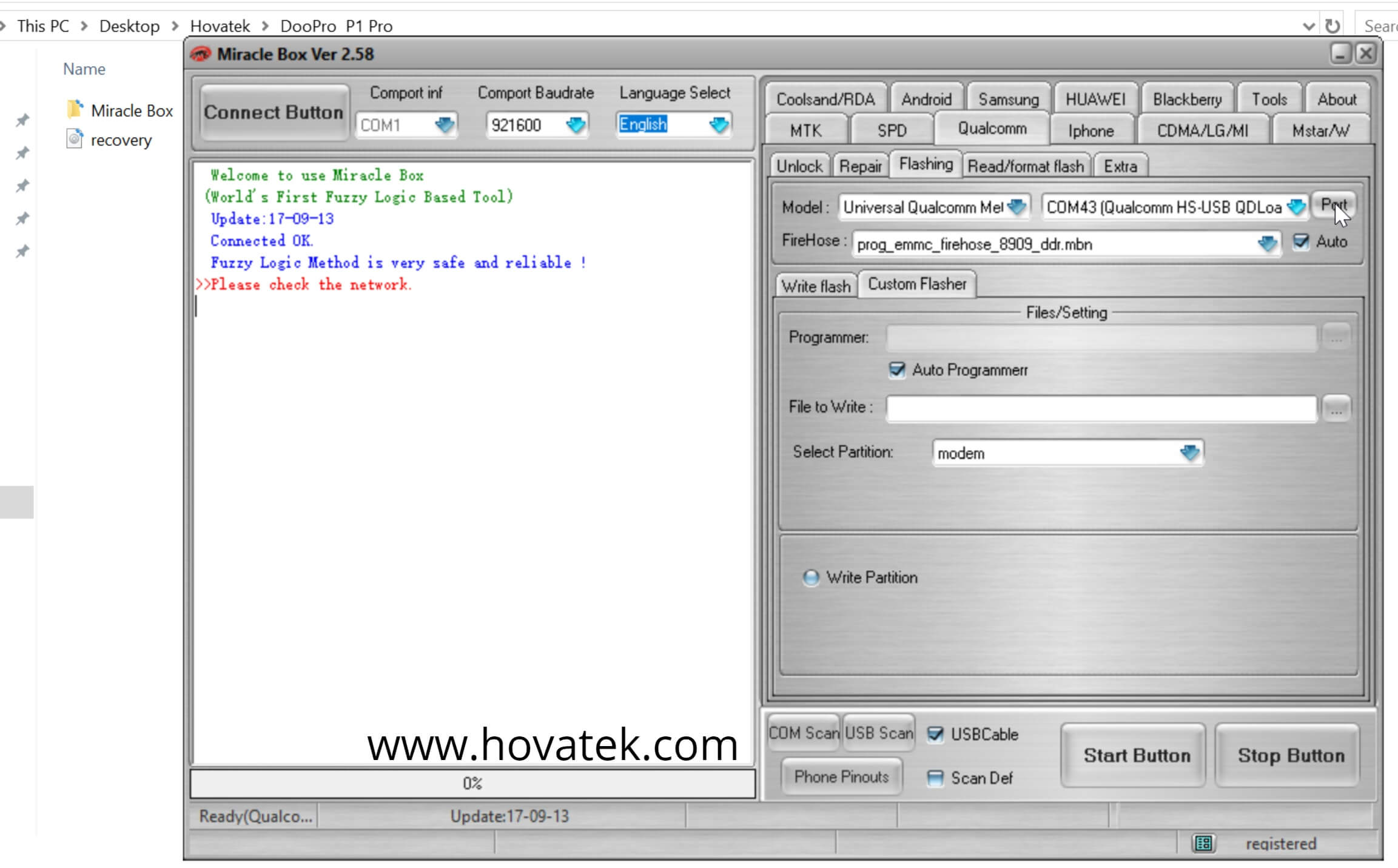Click the USB Scan button
Viewport: 1398px width, 868px height.
(879, 733)
